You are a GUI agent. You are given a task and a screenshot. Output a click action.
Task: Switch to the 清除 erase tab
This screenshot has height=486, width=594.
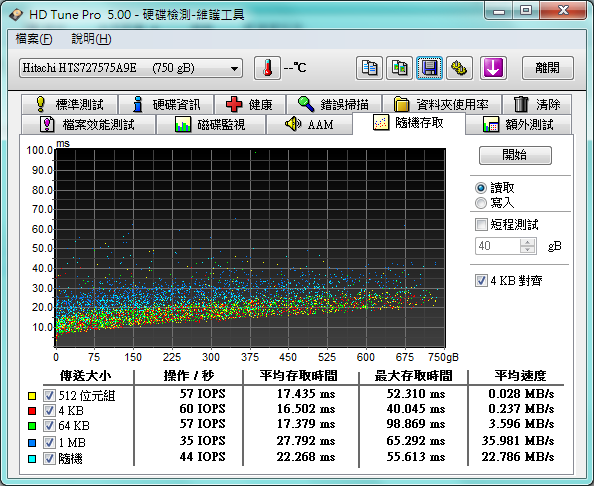point(537,104)
